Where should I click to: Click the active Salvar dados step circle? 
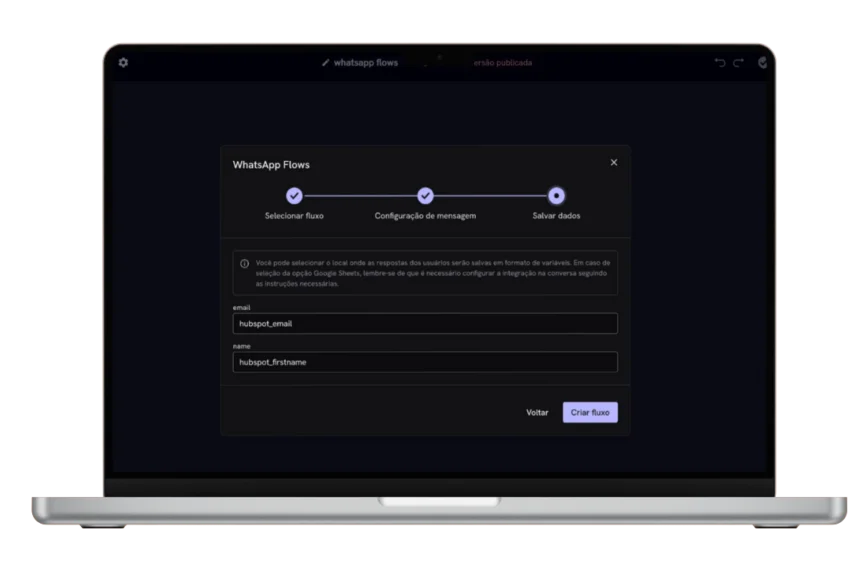coord(556,196)
